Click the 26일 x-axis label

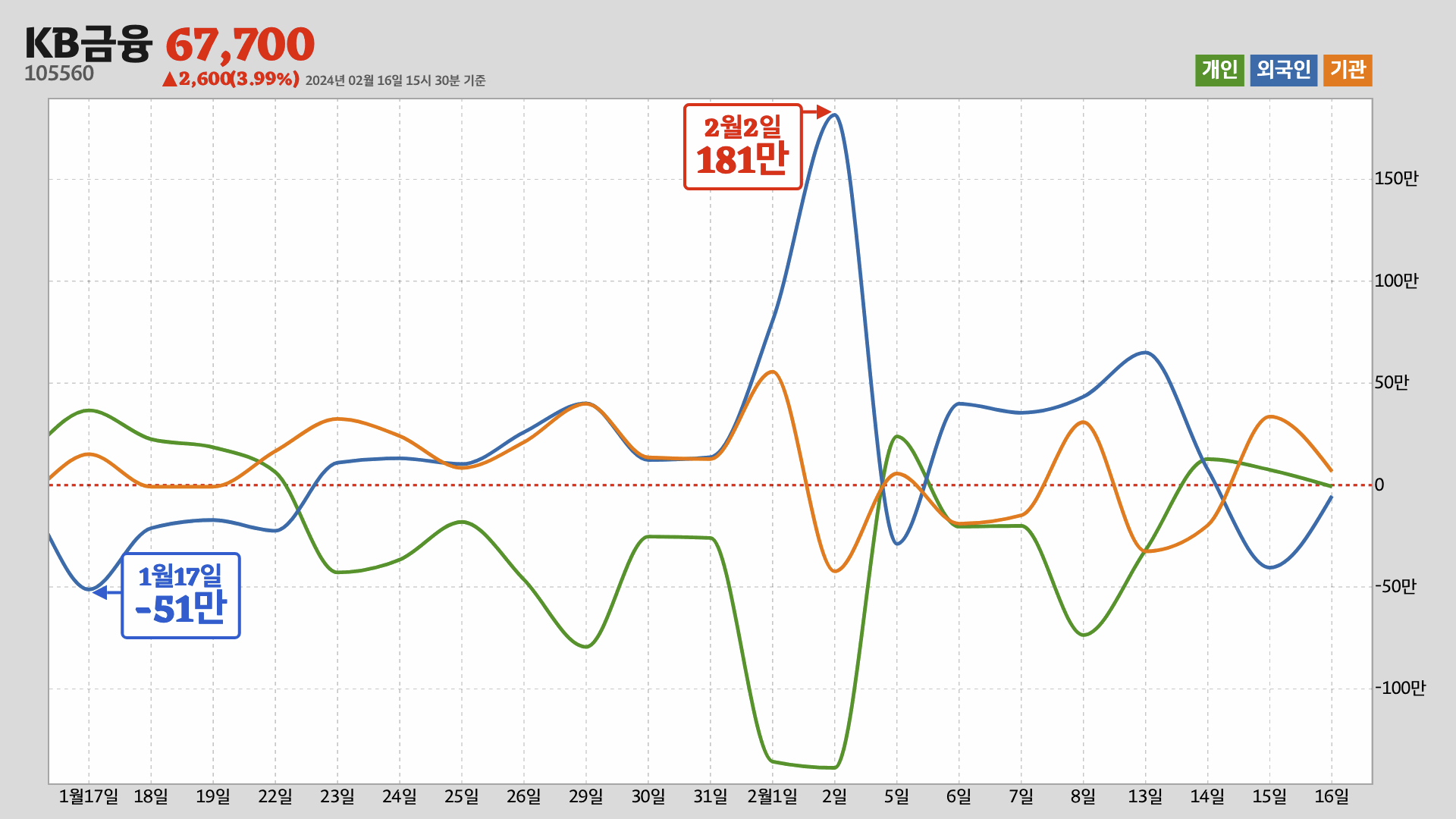tap(524, 797)
